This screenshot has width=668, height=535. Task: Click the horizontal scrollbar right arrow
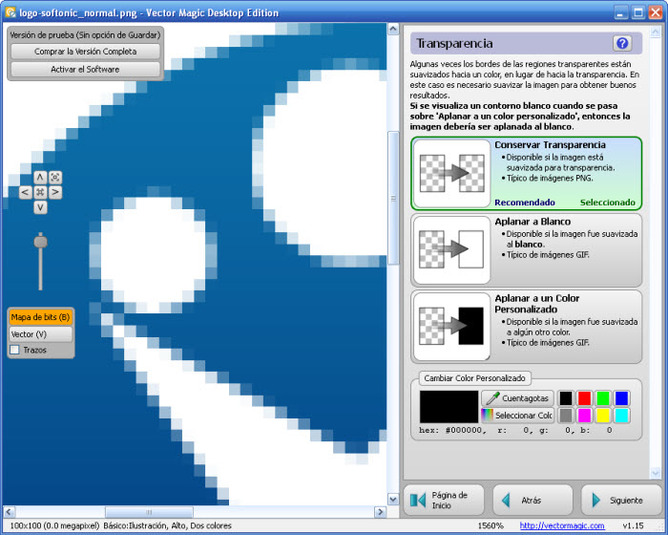coord(380,512)
